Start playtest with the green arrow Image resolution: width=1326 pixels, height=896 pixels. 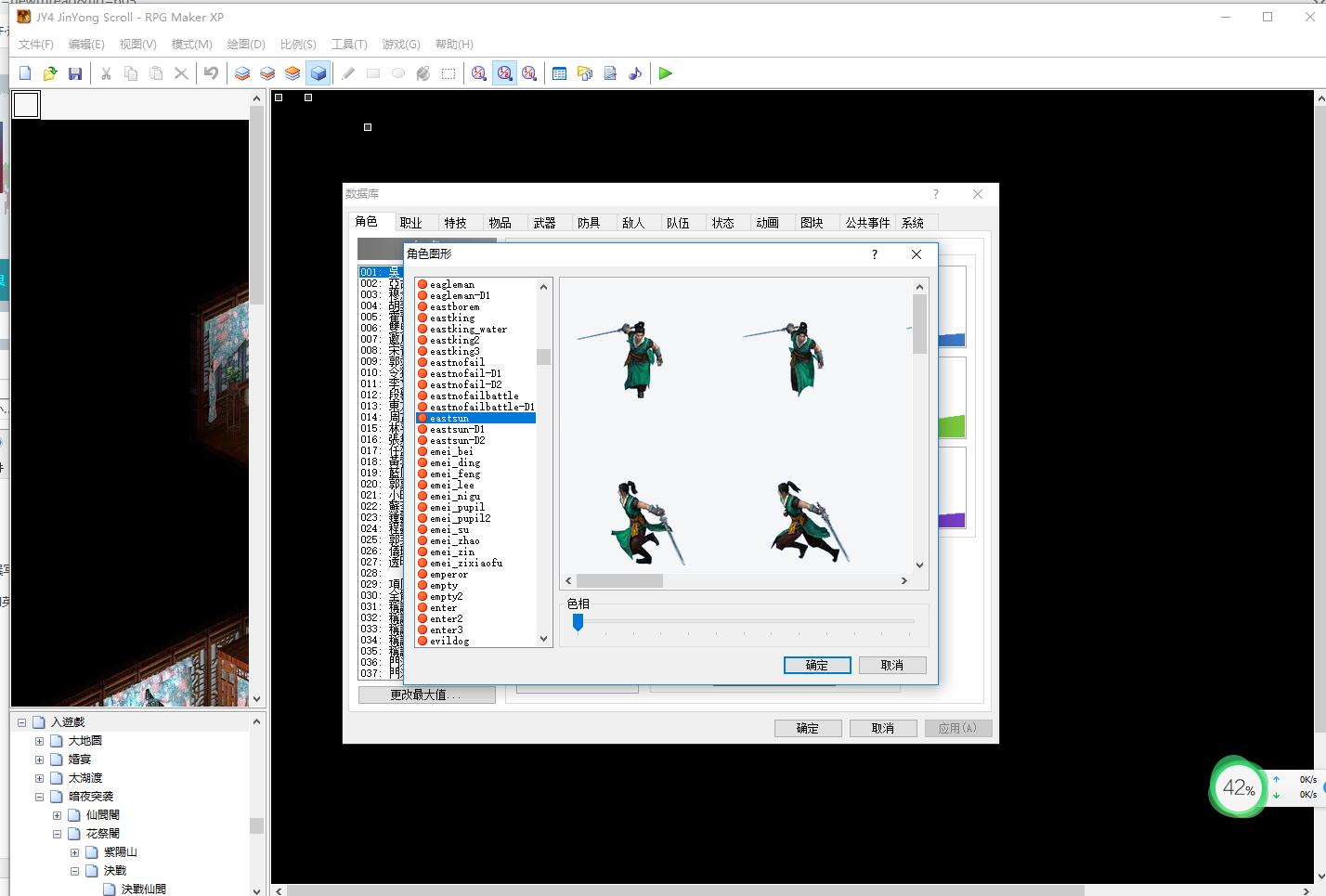point(666,73)
